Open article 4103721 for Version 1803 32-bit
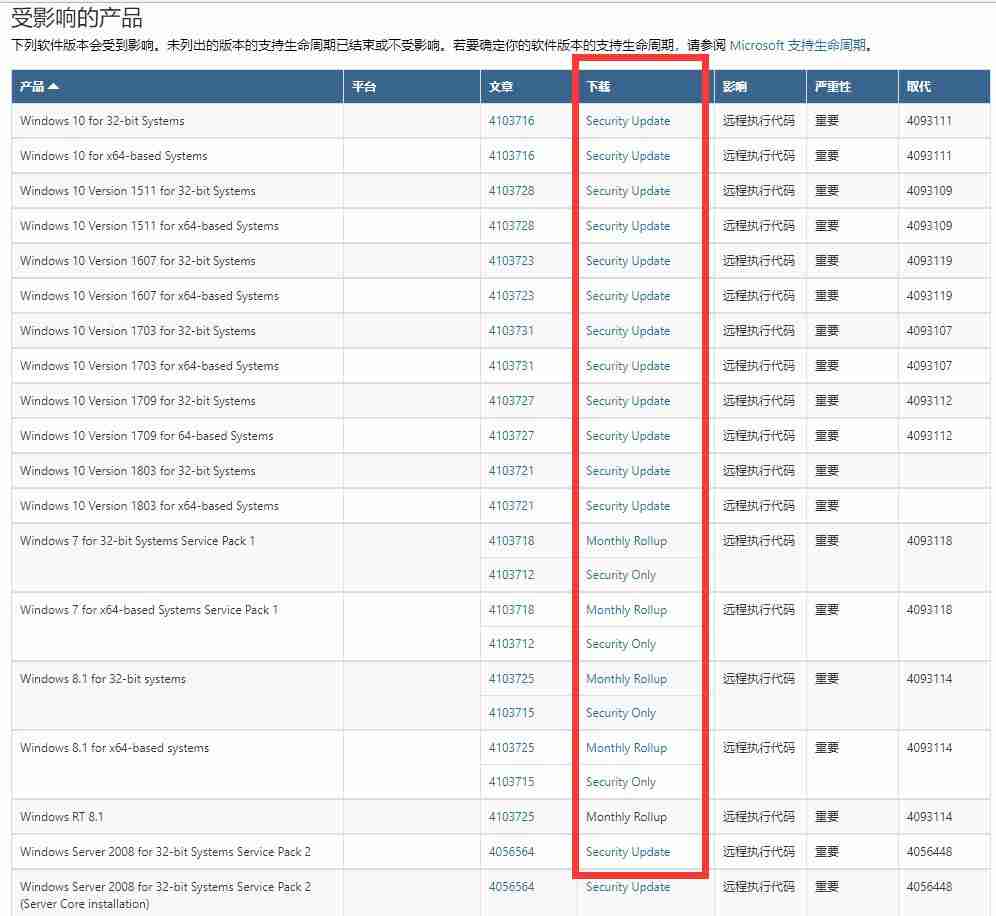996x916 pixels. (x=511, y=470)
